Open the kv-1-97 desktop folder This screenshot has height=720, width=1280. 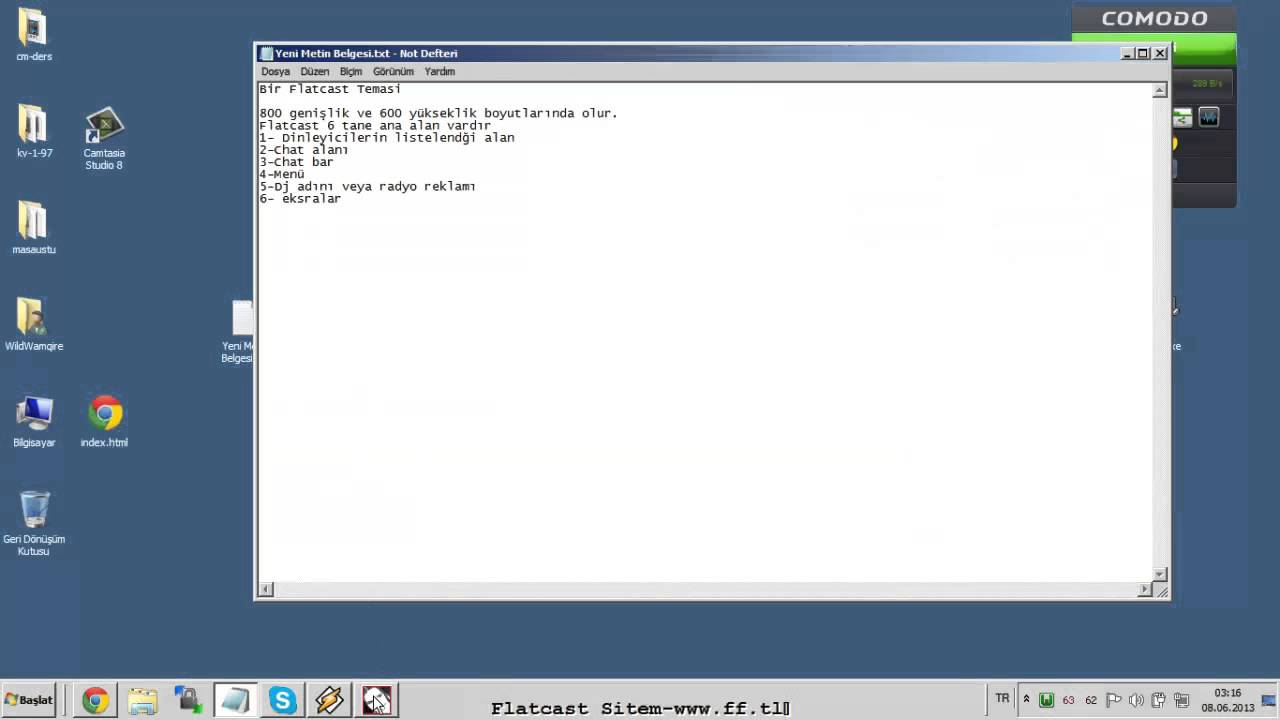click(x=33, y=132)
